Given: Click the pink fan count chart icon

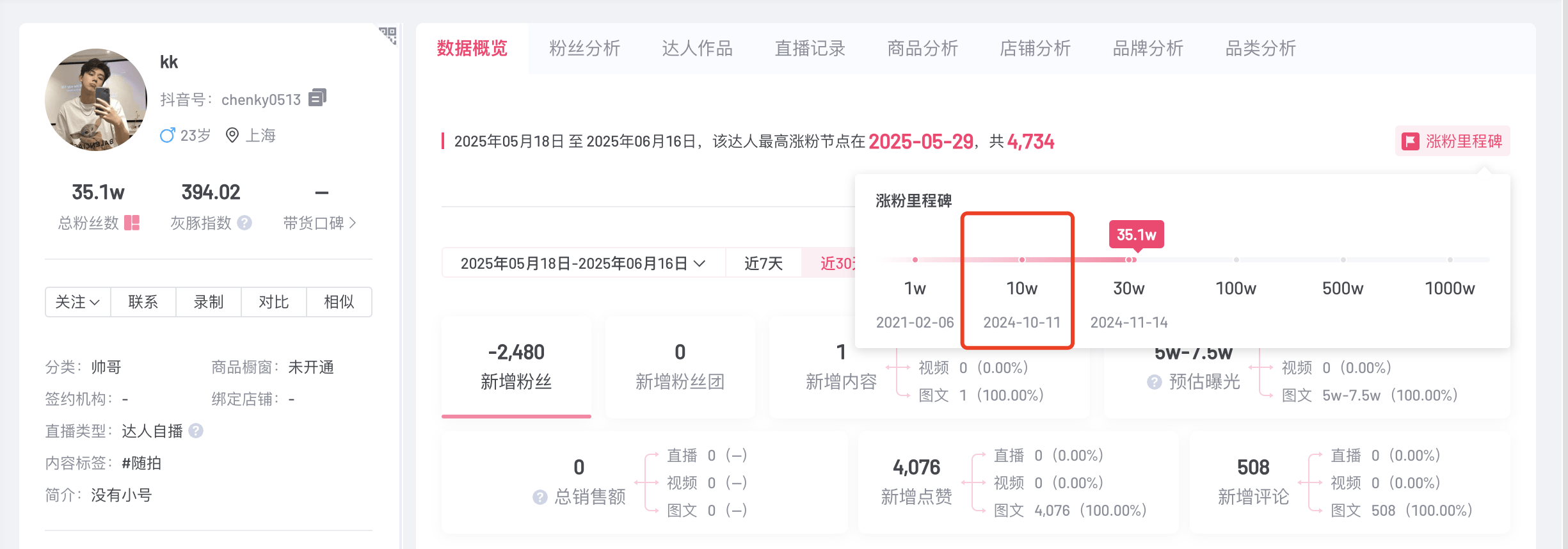Looking at the screenshot, I should click(x=132, y=223).
